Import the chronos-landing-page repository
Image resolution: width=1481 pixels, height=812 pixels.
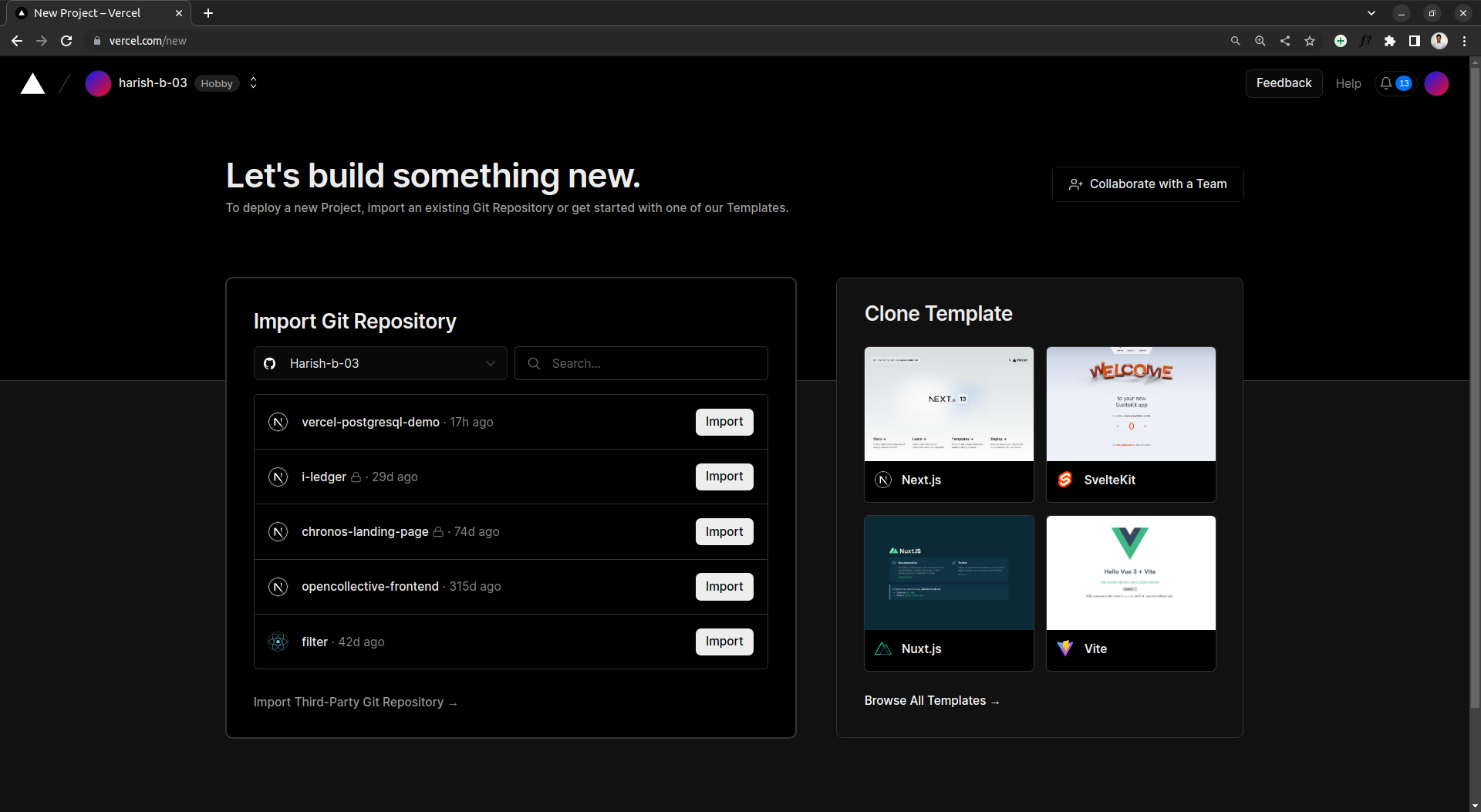coord(724,532)
